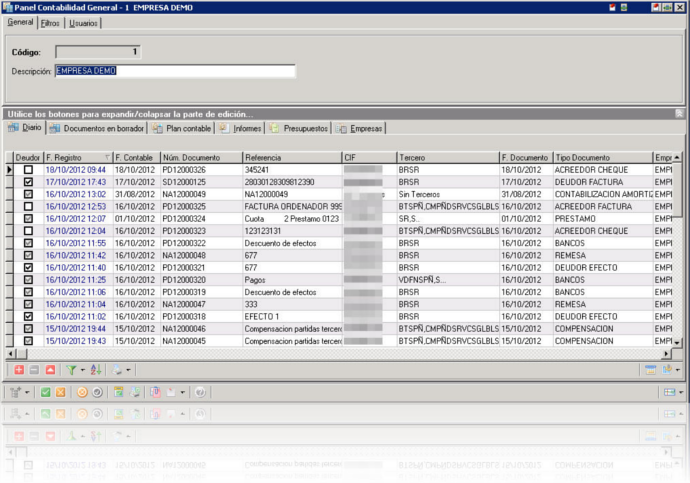This screenshot has height=483, width=690.
Task: Sort entries with the A-Z icon
Action: click(96, 370)
